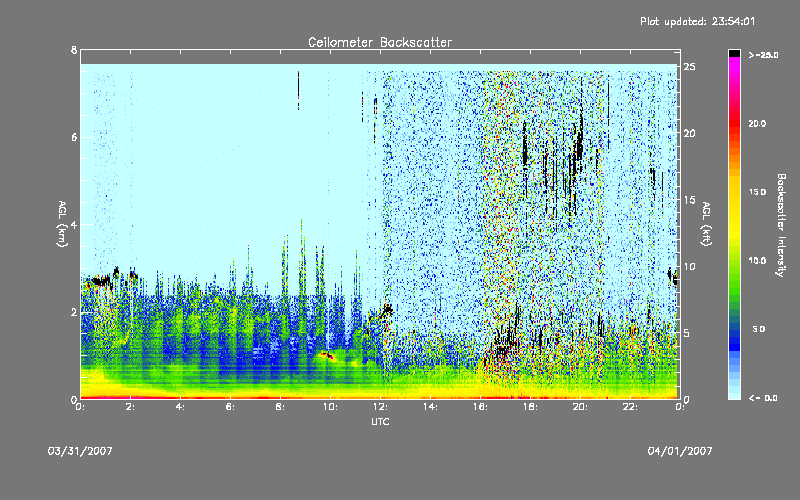Click the "Ceilometer Backscatter" plot title

pos(380,42)
